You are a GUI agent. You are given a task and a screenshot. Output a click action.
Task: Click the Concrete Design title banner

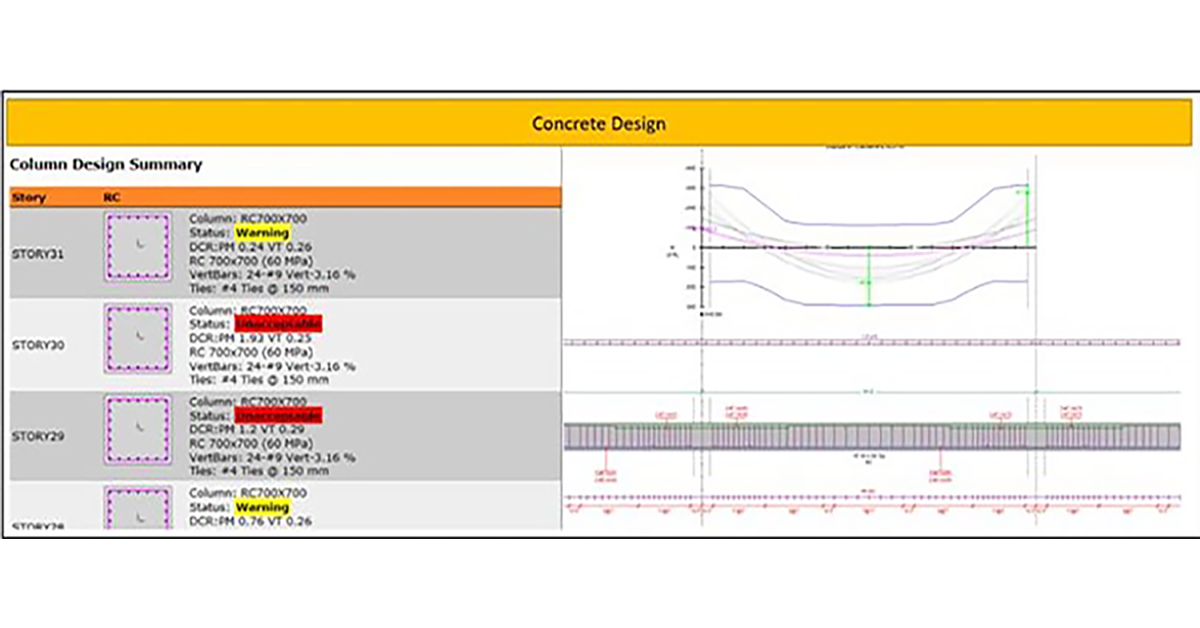(598, 124)
